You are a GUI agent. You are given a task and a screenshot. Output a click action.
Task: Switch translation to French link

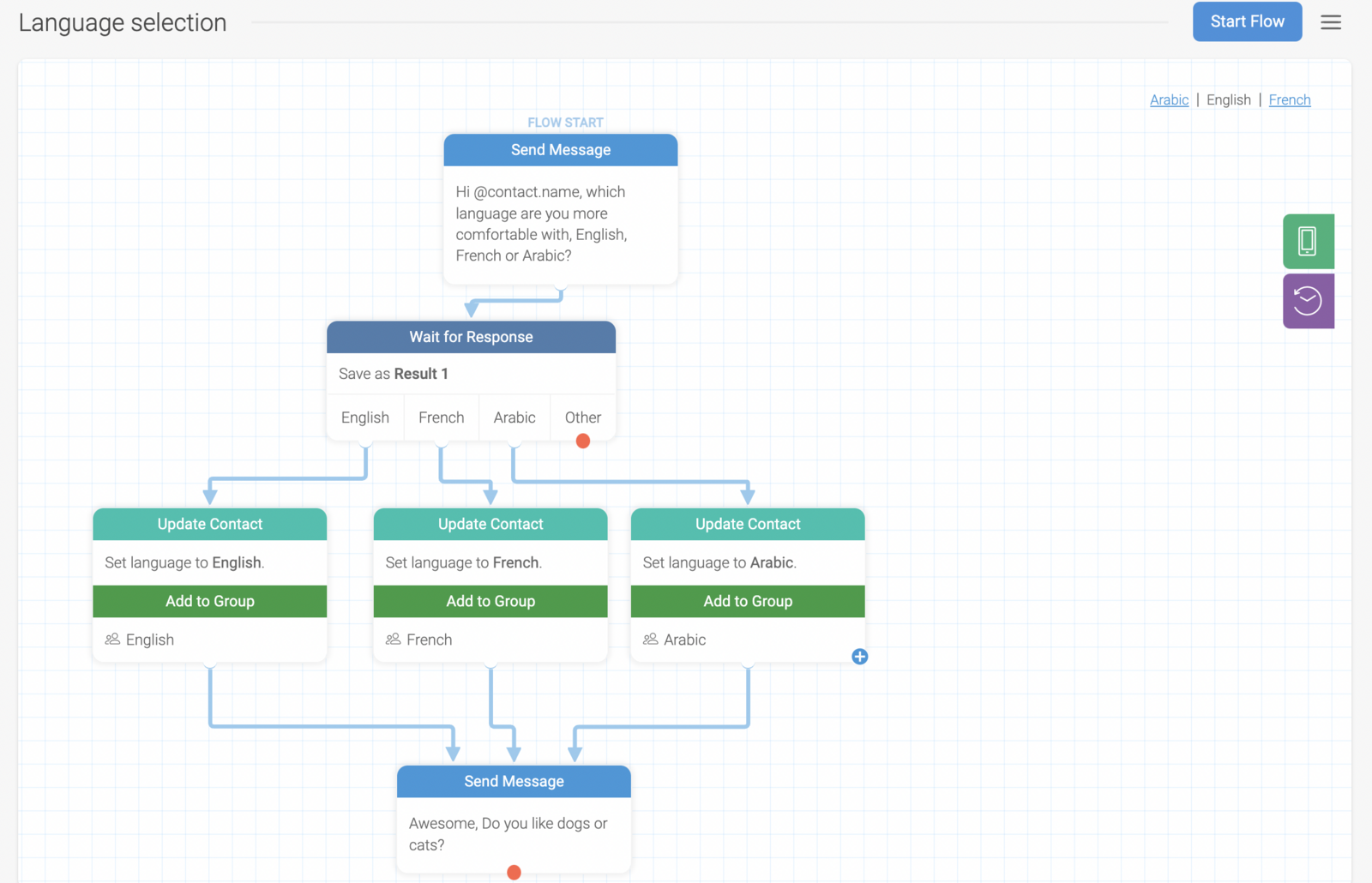coord(1289,99)
